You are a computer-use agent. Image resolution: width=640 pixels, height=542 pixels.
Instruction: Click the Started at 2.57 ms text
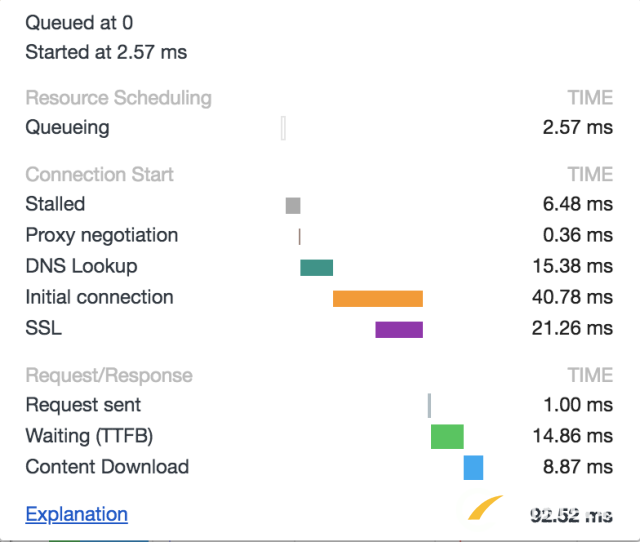(106, 52)
